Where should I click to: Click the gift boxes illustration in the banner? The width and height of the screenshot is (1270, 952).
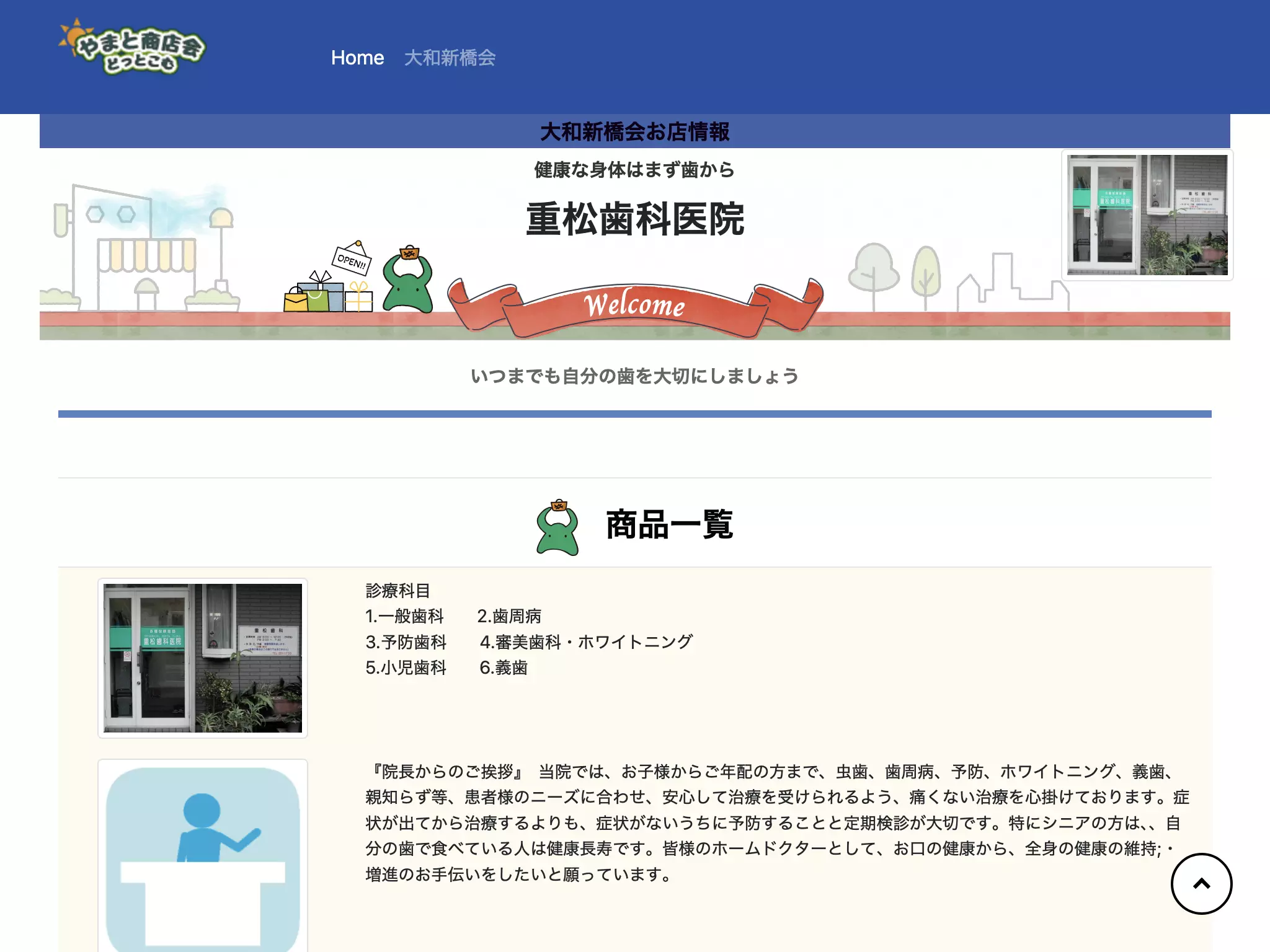328,293
